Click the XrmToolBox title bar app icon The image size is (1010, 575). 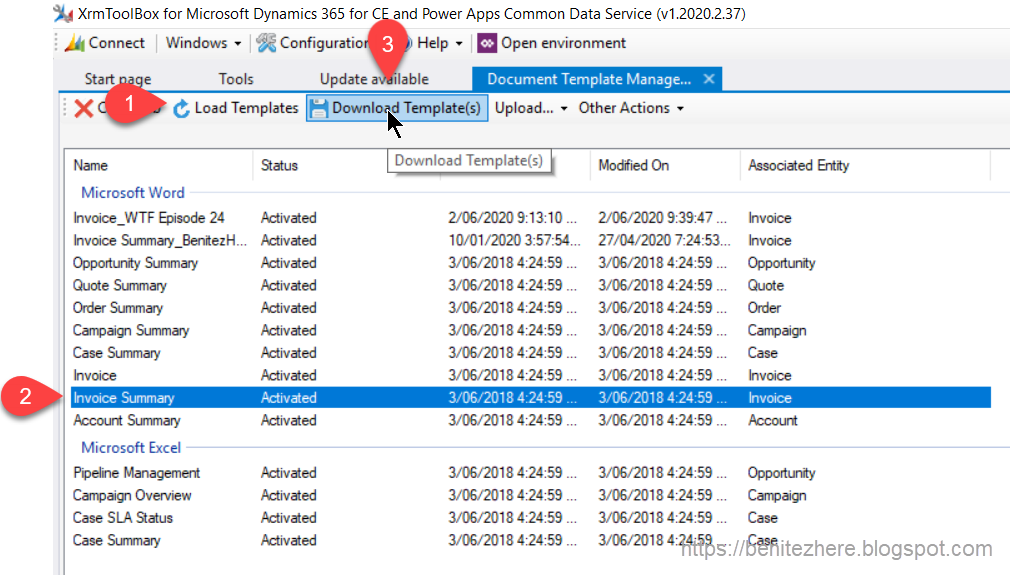click(62, 14)
